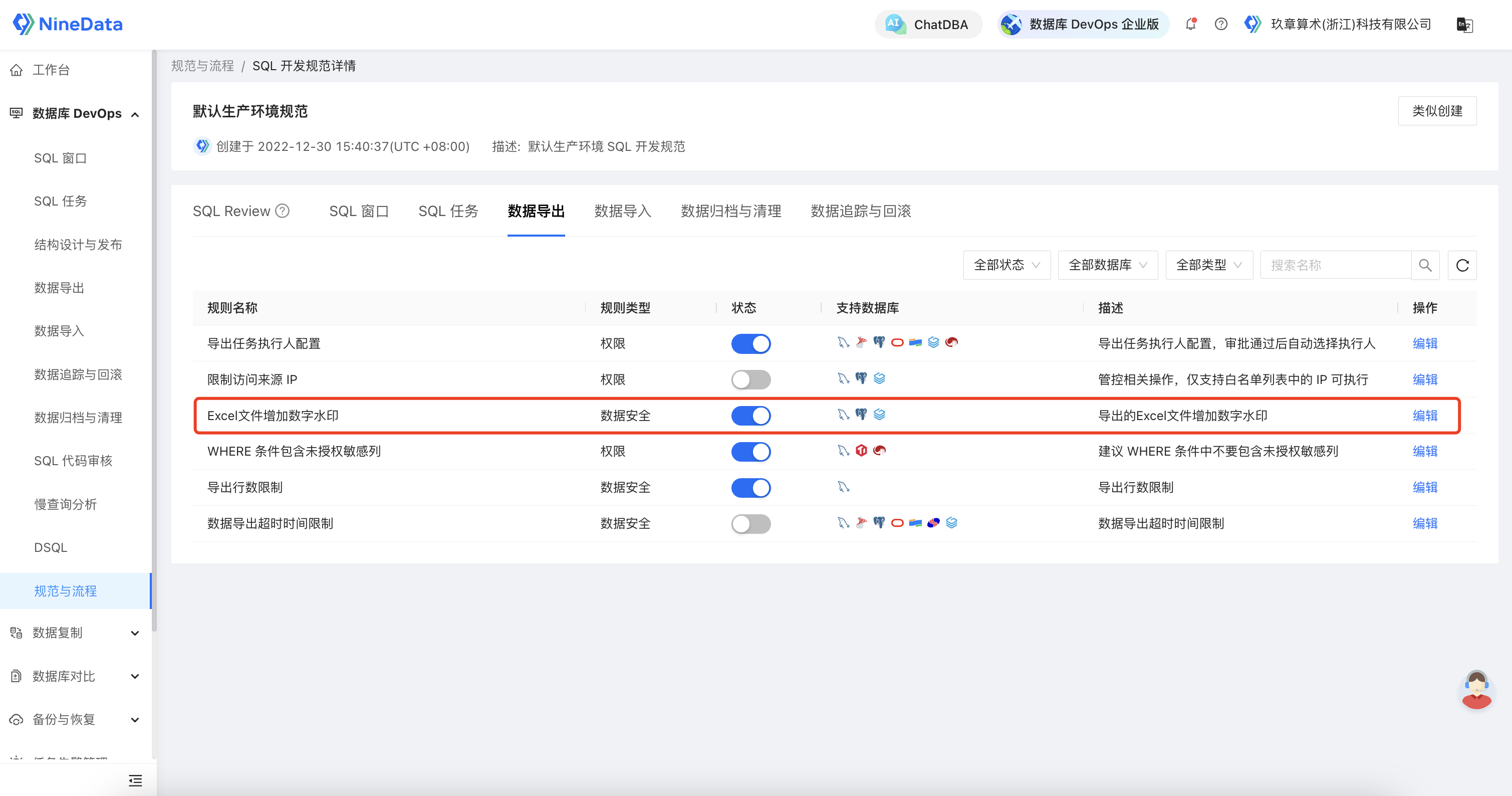Viewport: 1512px width, 796px height.
Task: Switch to the 数据追踪与回滚 tab
Action: click(x=861, y=211)
